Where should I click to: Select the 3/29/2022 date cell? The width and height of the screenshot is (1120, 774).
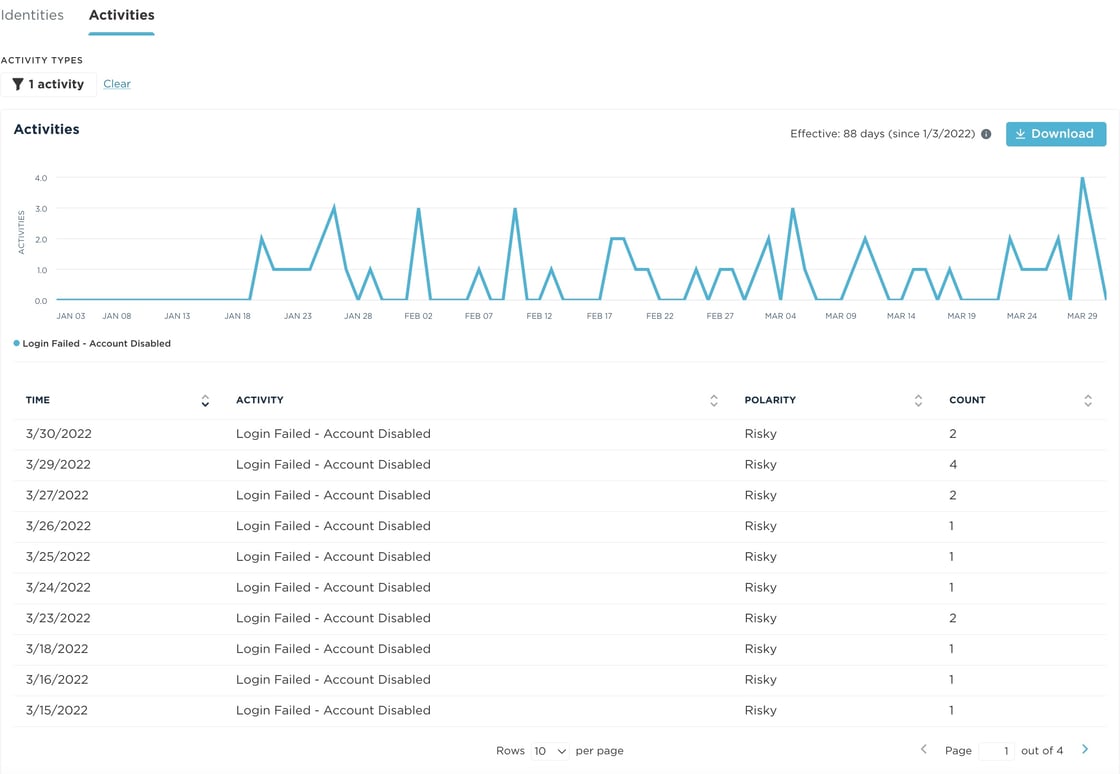[x=59, y=465]
